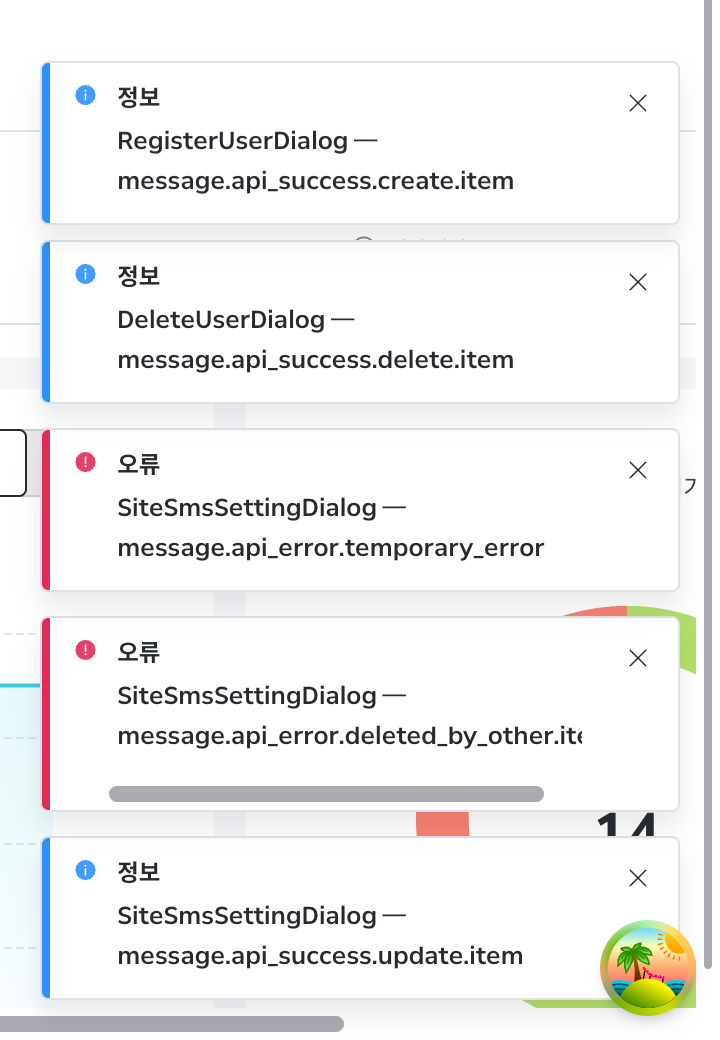This screenshot has width=720, height=1040.
Task: Close the update.item success toast
Action: (x=637, y=878)
